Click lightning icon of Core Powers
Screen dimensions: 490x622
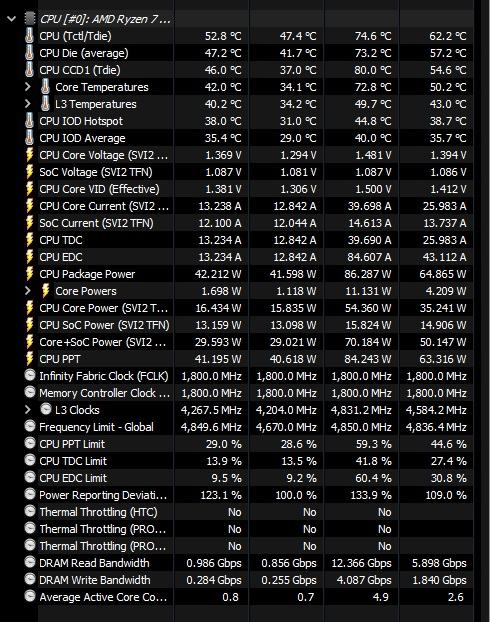45,291
